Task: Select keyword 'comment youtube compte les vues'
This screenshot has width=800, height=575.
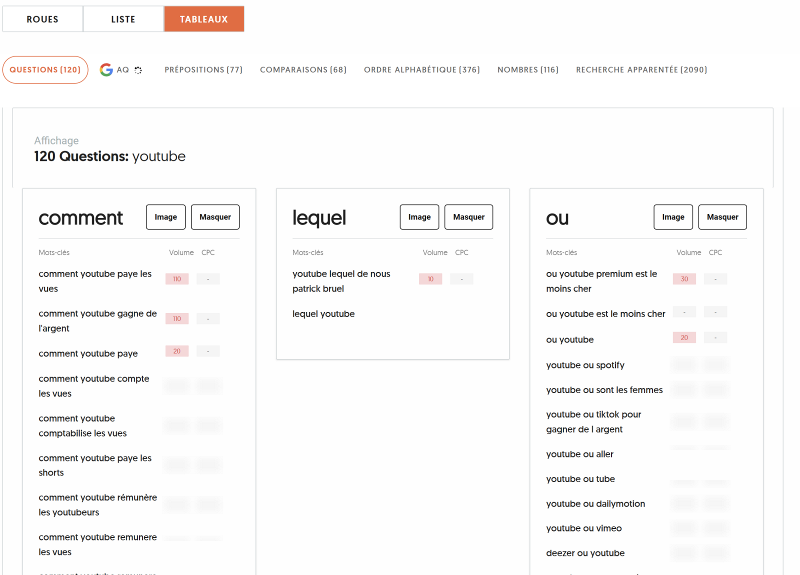Action: pyautogui.click(x=94, y=386)
